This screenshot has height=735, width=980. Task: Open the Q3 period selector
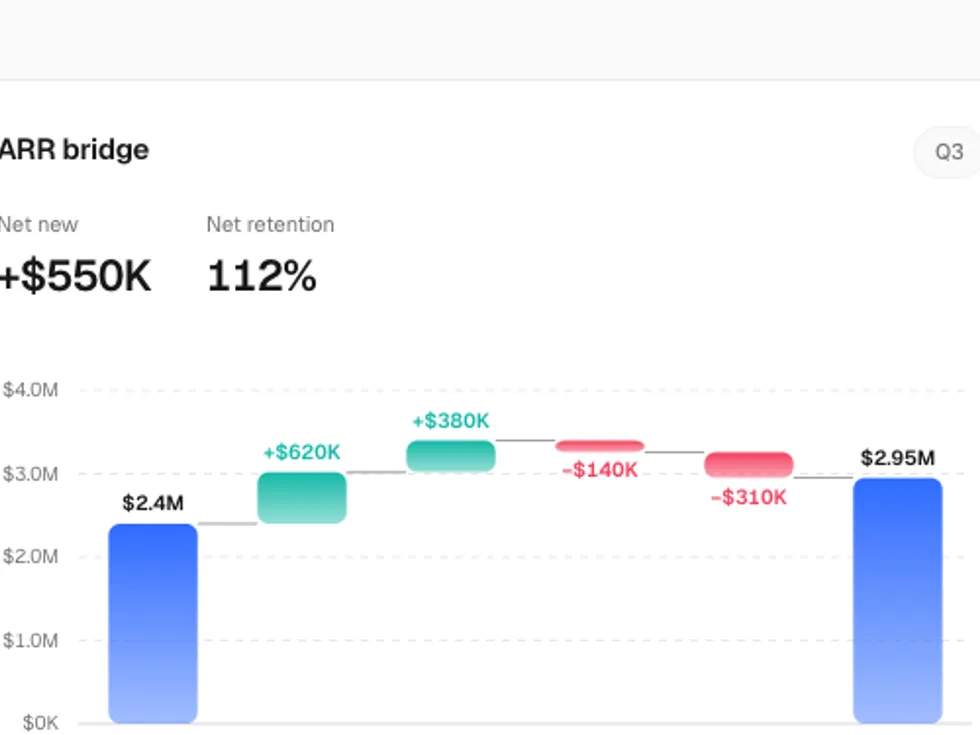pos(948,152)
